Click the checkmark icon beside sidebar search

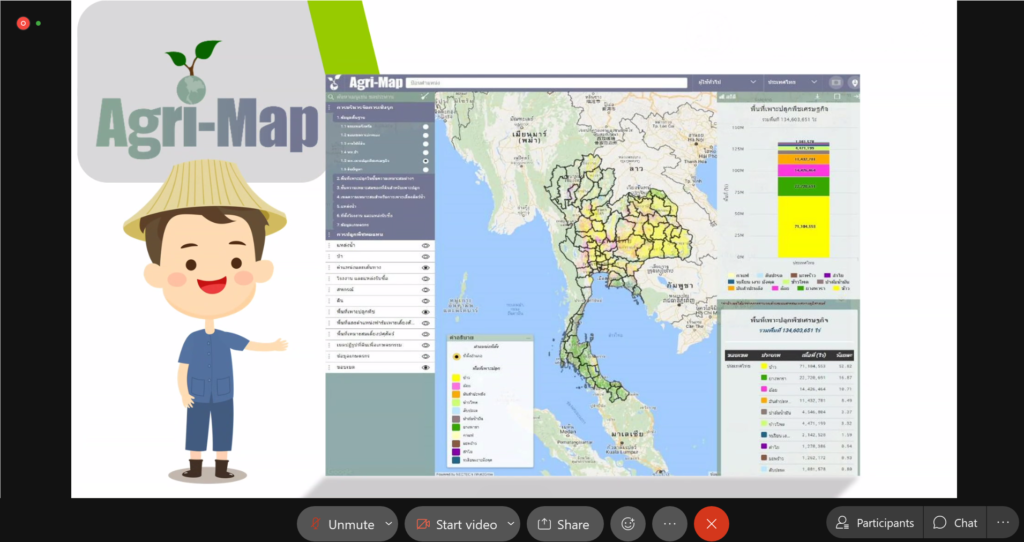pyautogui.click(x=425, y=97)
